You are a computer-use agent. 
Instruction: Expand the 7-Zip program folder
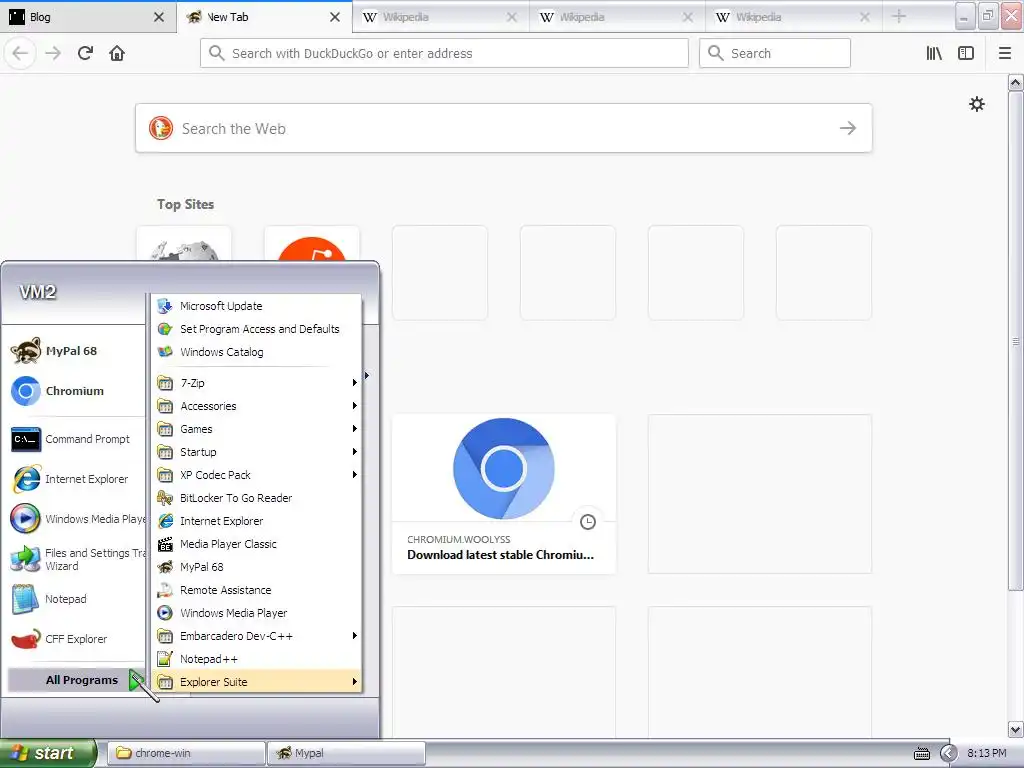pos(256,383)
